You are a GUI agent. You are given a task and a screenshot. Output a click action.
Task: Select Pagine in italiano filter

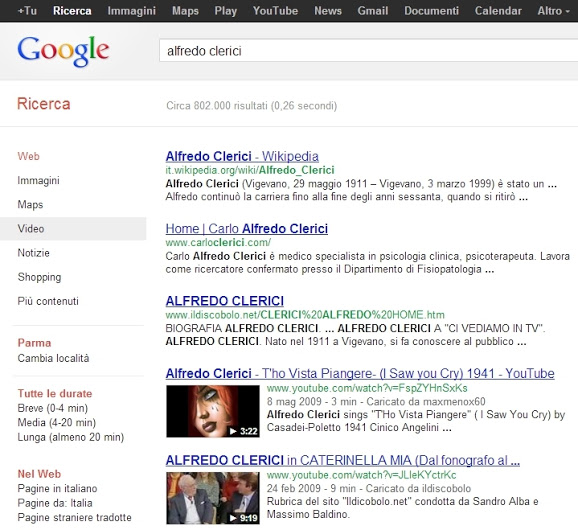point(58,488)
